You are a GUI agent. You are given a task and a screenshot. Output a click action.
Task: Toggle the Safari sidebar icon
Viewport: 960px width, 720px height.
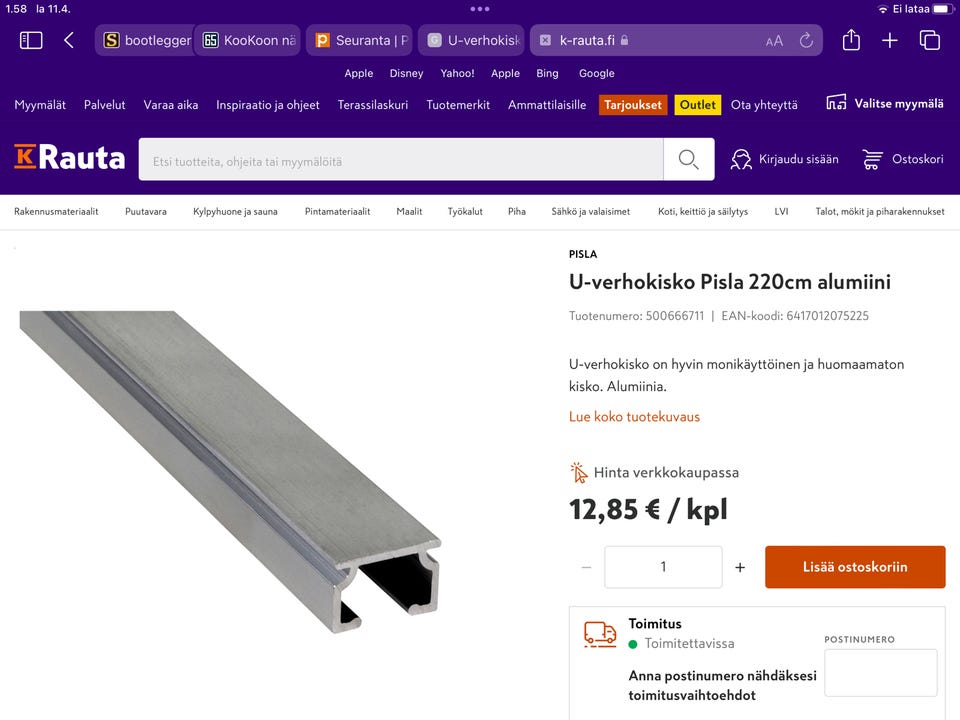(x=31, y=40)
